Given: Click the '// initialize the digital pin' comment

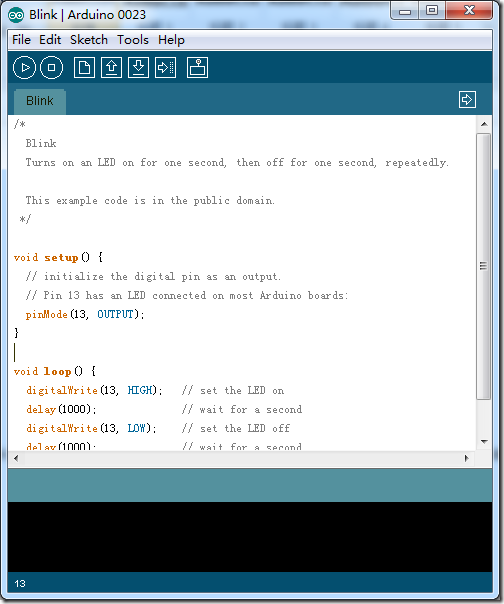Looking at the screenshot, I should [x=153, y=276].
